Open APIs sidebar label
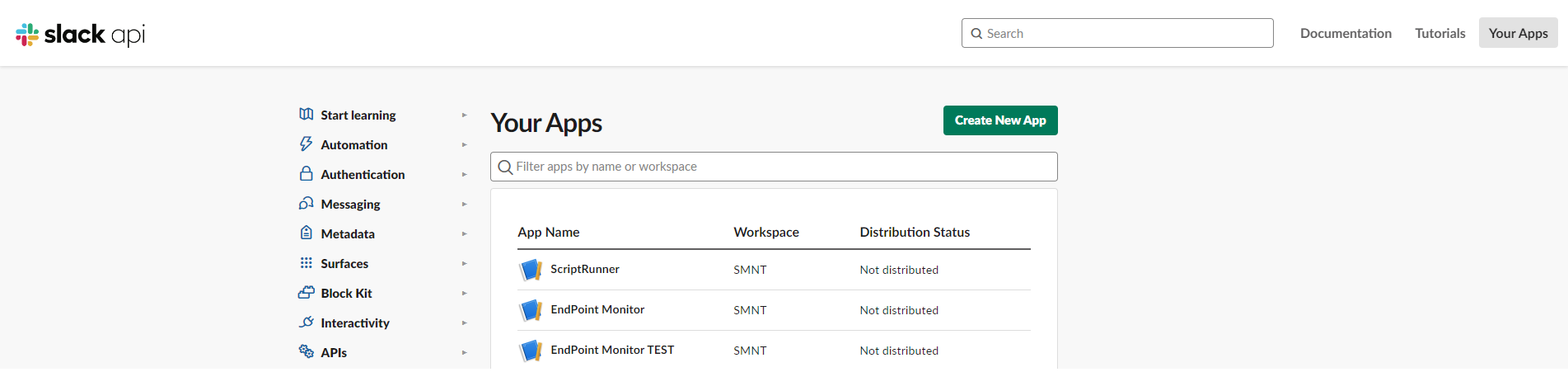 334,353
